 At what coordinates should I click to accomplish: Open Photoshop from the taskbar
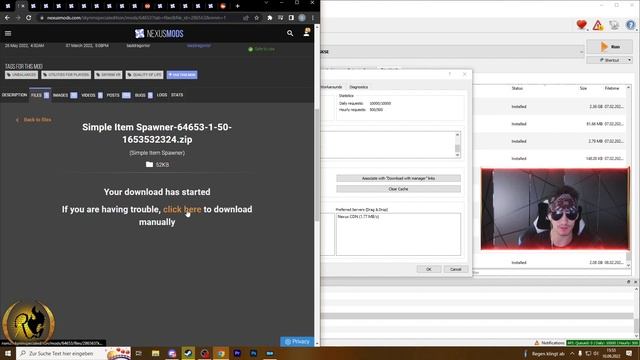coord(253,353)
